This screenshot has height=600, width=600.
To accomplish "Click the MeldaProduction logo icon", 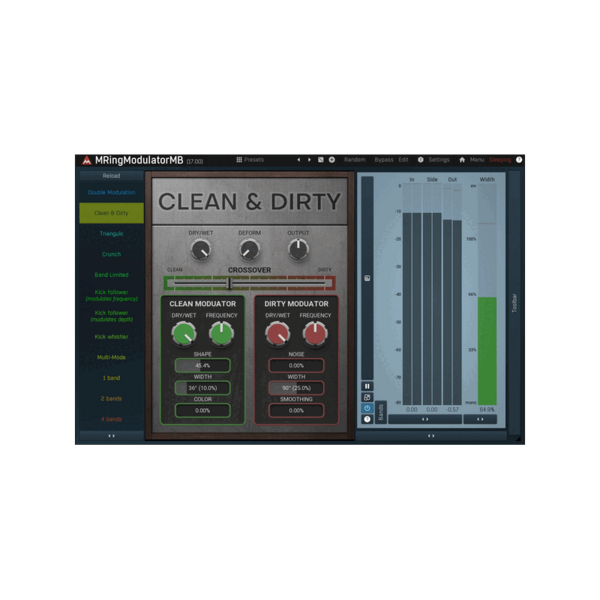I will (x=86, y=160).
